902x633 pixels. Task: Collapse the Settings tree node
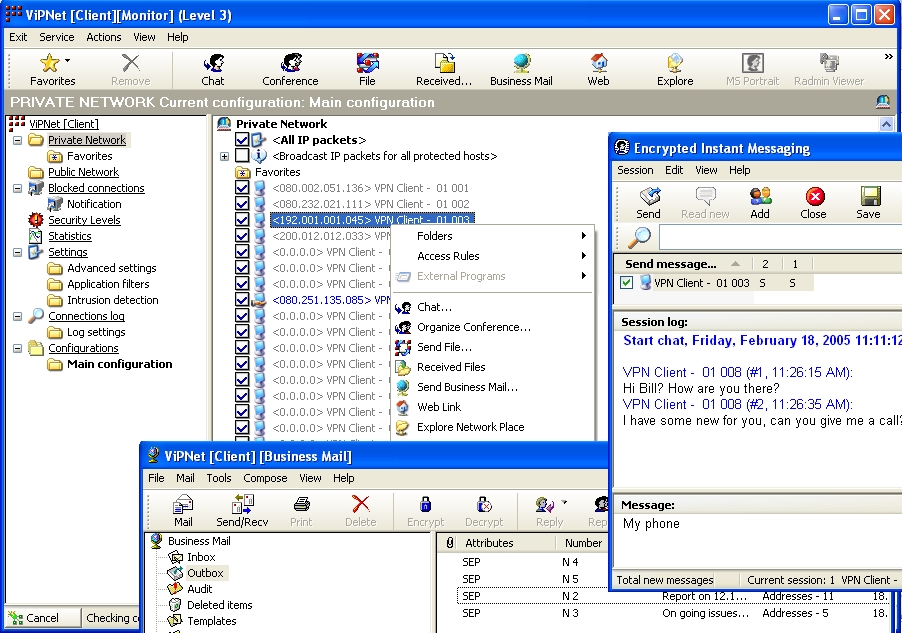17,252
